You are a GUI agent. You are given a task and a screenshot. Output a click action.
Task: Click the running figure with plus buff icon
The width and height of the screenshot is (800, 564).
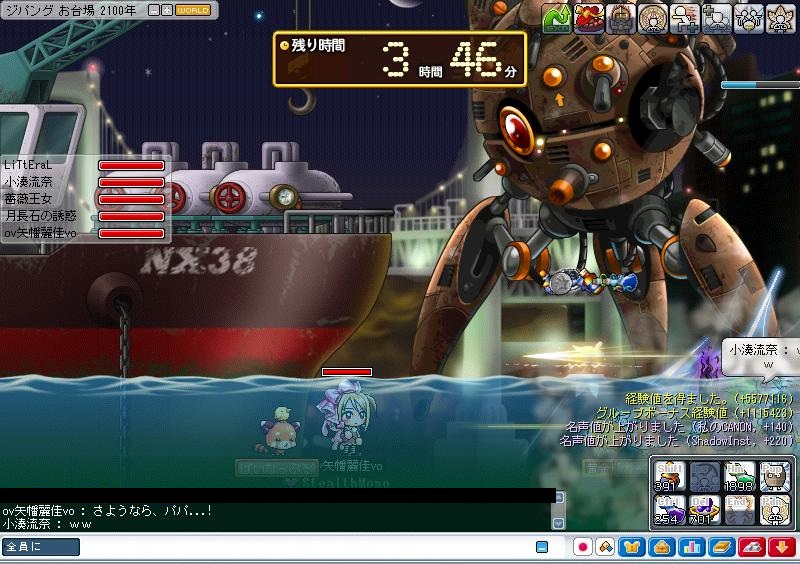pyautogui.click(x=685, y=18)
